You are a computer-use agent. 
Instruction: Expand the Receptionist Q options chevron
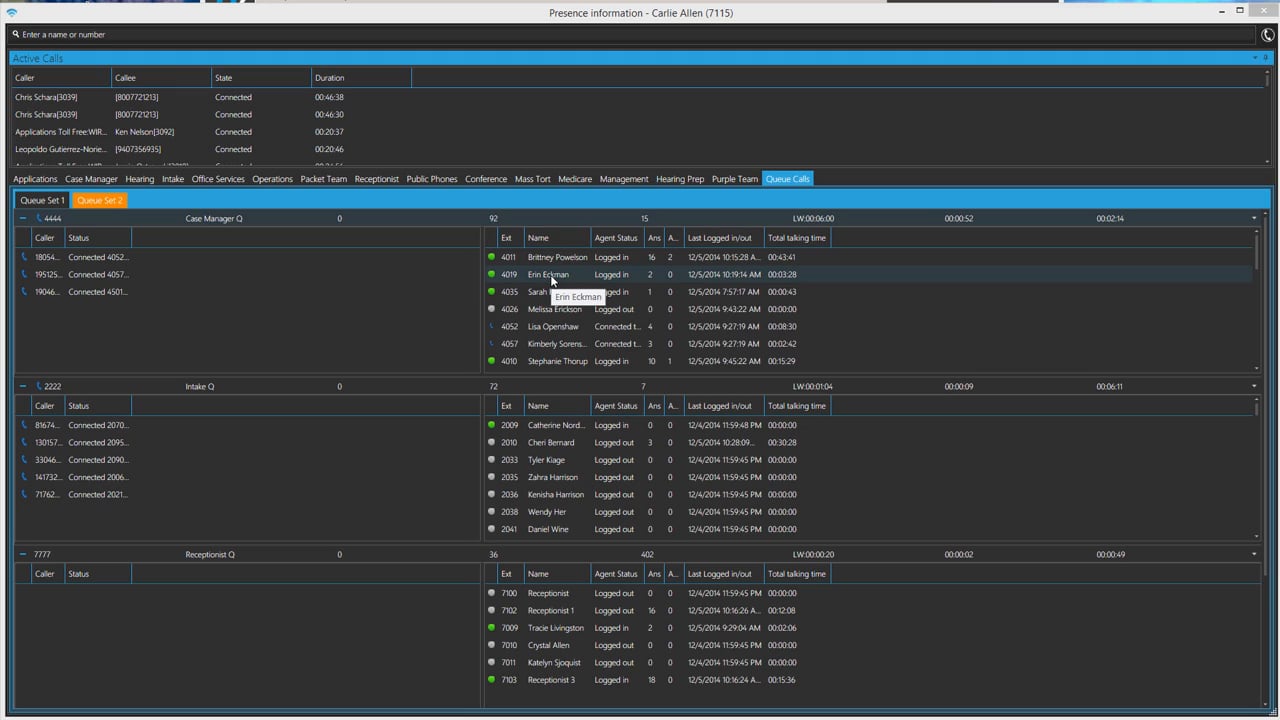tap(1254, 554)
